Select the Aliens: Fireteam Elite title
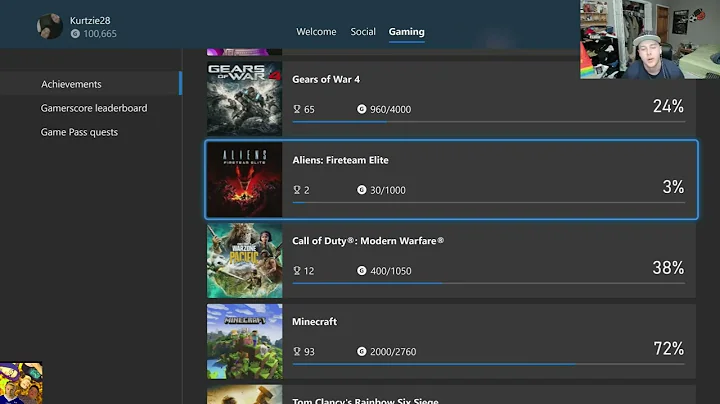 click(340, 160)
